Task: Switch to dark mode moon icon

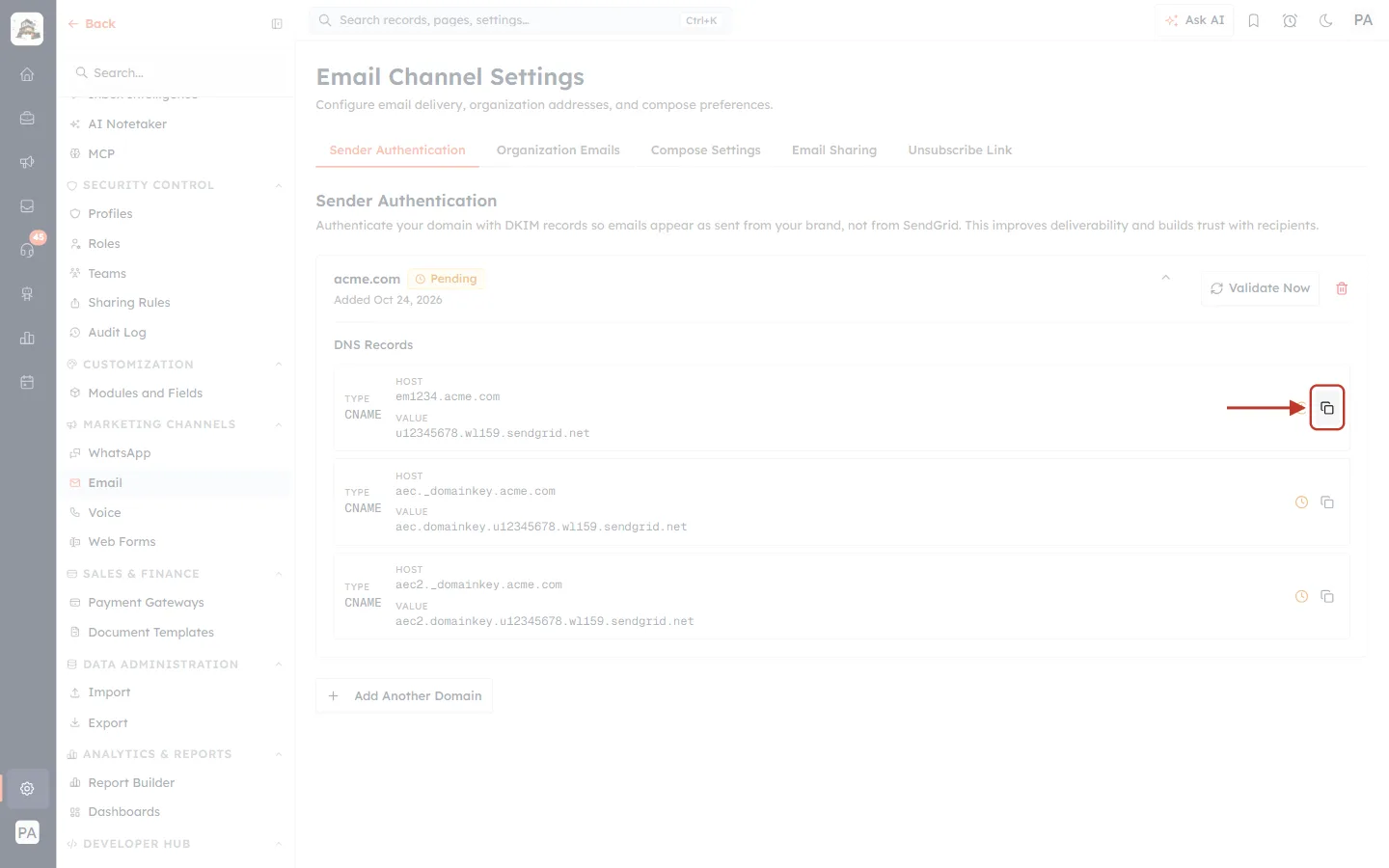Action: pyautogui.click(x=1326, y=20)
